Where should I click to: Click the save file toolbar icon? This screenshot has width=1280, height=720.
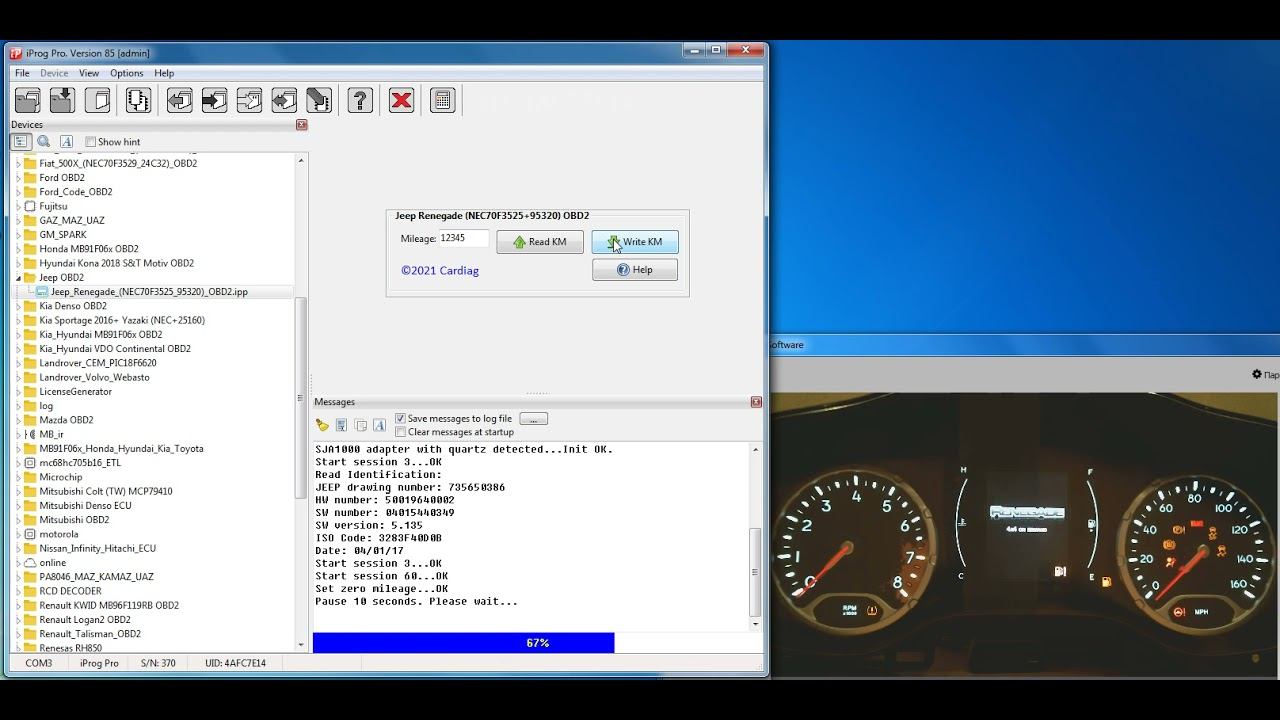[x=62, y=100]
